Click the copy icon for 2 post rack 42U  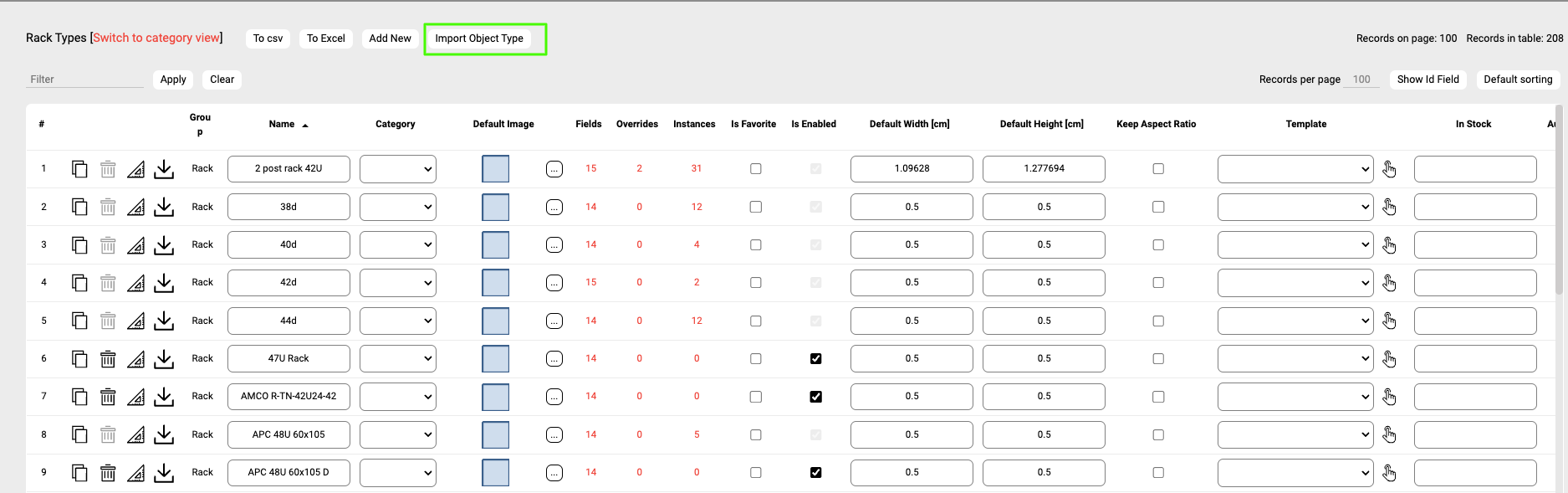coord(79,169)
